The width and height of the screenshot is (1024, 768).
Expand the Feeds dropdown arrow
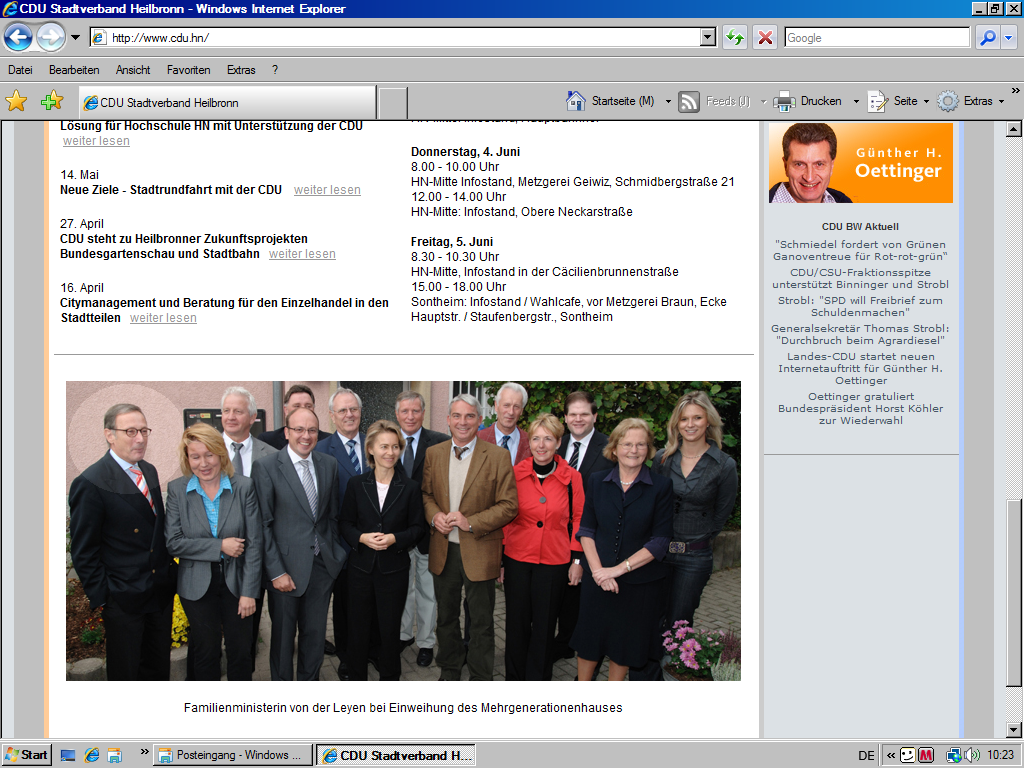[763, 101]
